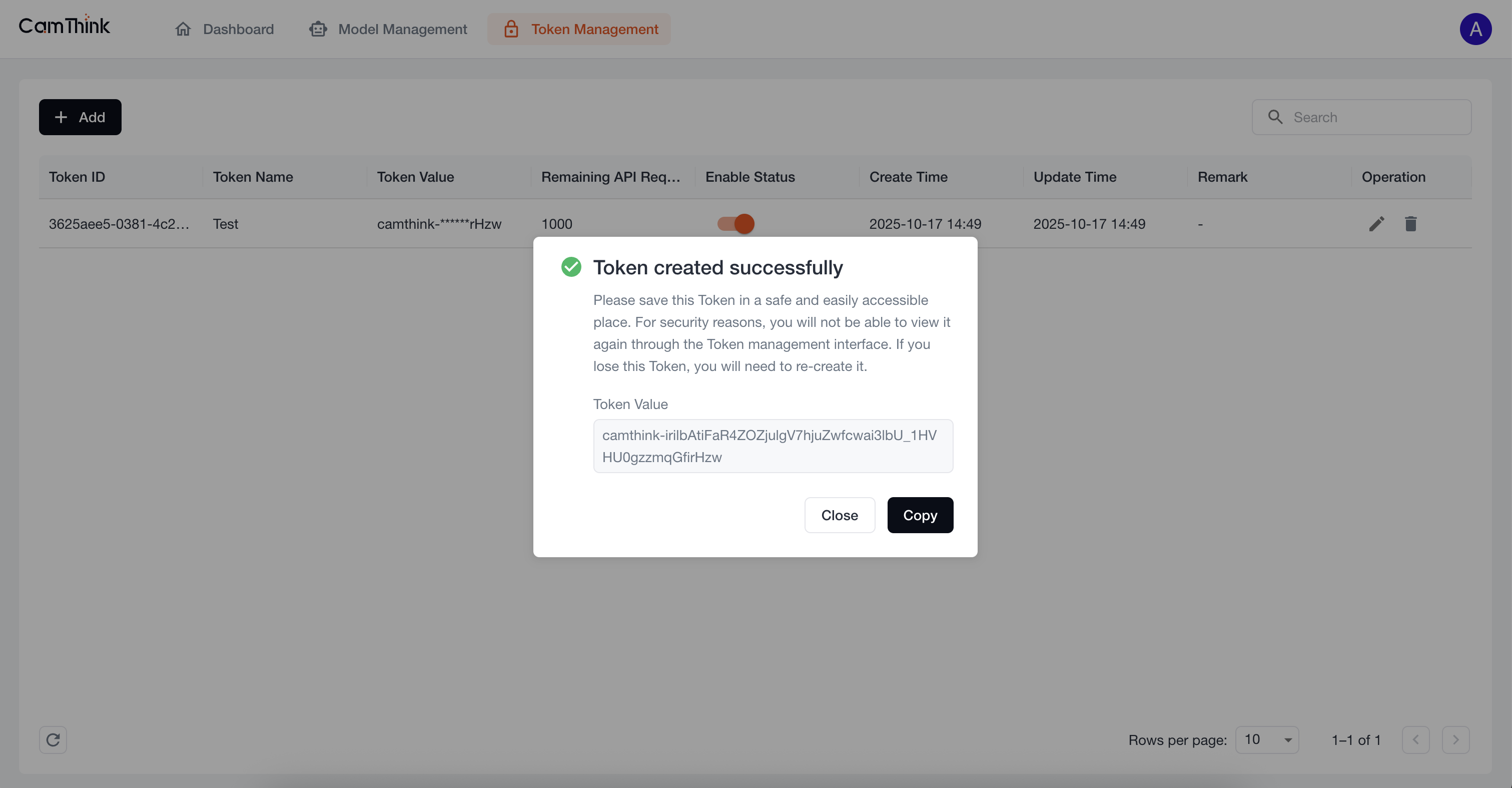
Task: Open Model Management
Action: [403, 29]
